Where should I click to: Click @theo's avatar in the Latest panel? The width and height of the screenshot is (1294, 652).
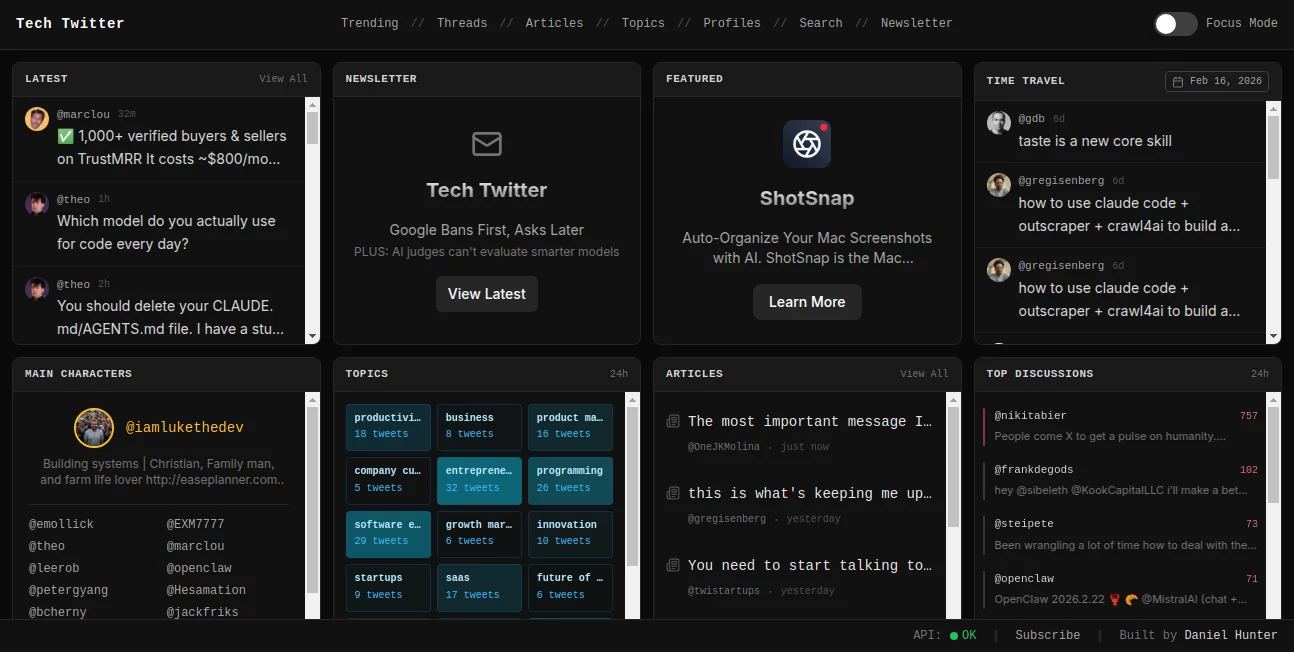pos(37,203)
